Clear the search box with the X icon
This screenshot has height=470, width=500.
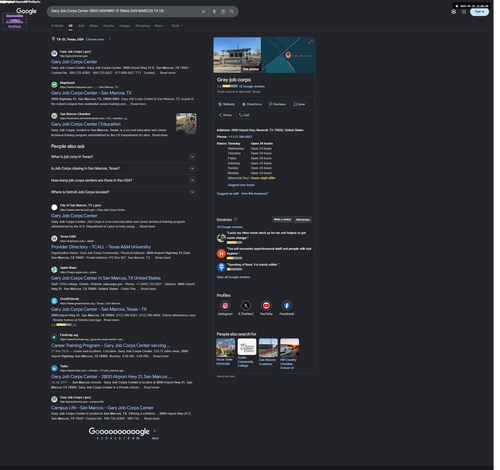tap(203, 12)
